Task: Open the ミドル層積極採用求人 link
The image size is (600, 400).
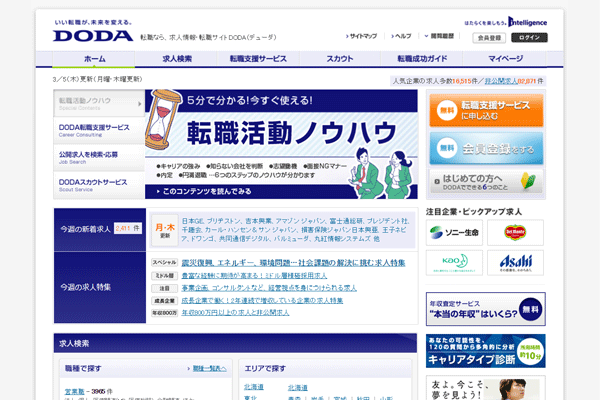Action: [254, 276]
